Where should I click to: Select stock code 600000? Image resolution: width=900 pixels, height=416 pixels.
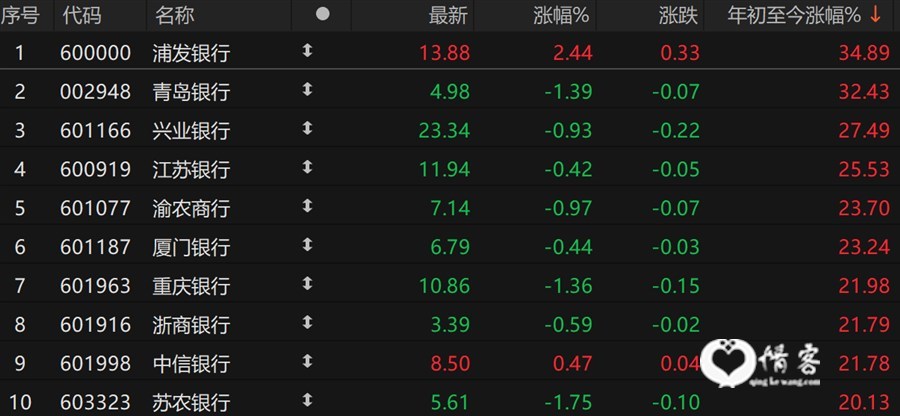click(95, 53)
